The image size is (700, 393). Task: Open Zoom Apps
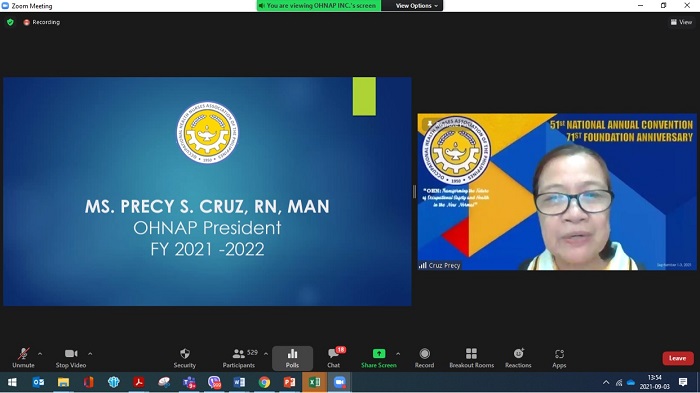click(559, 358)
